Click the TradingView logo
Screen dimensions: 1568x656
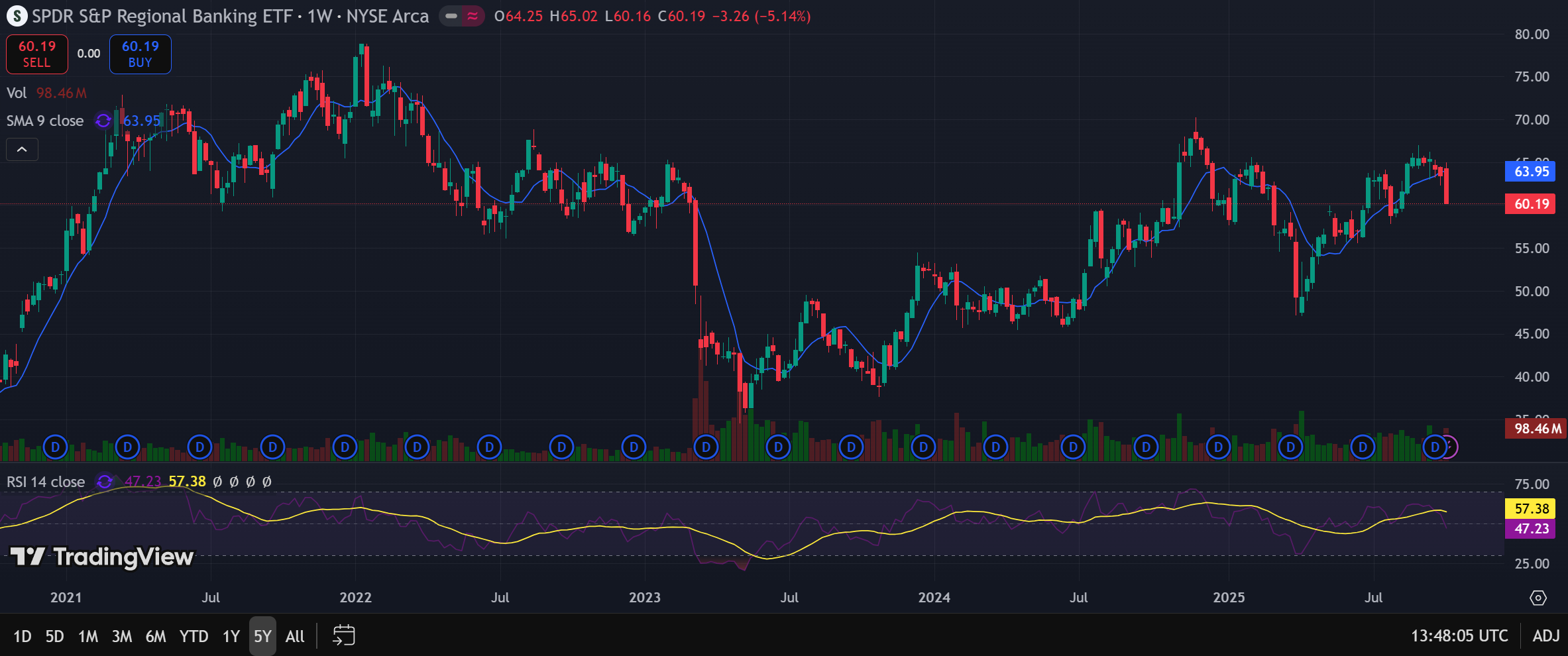coord(102,557)
